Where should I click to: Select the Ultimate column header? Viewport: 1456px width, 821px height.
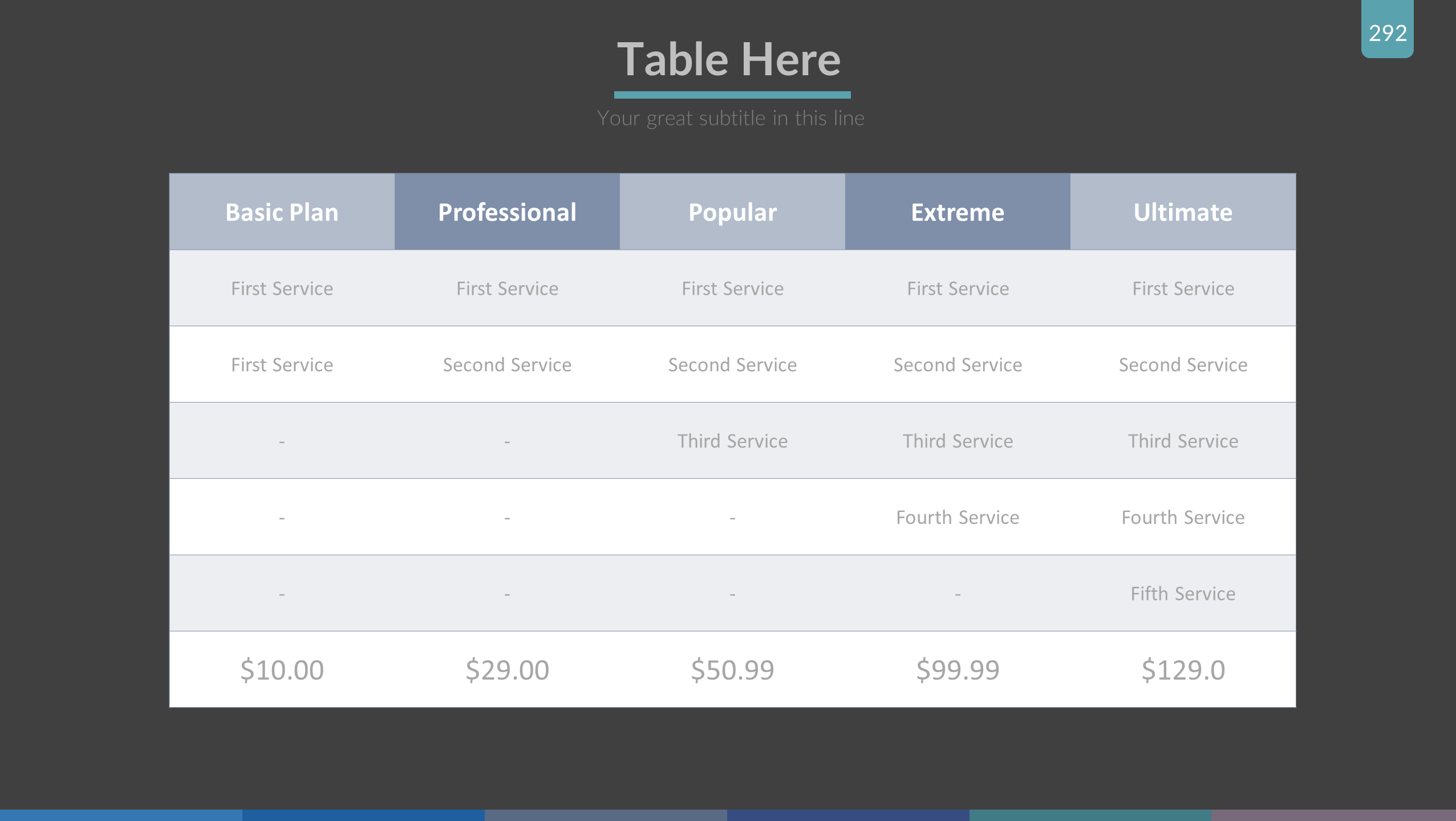pyautogui.click(x=1183, y=212)
